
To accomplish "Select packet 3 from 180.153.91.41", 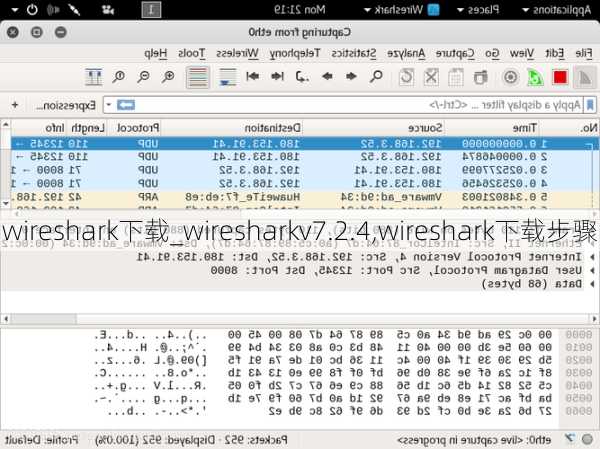I will pos(304,170).
